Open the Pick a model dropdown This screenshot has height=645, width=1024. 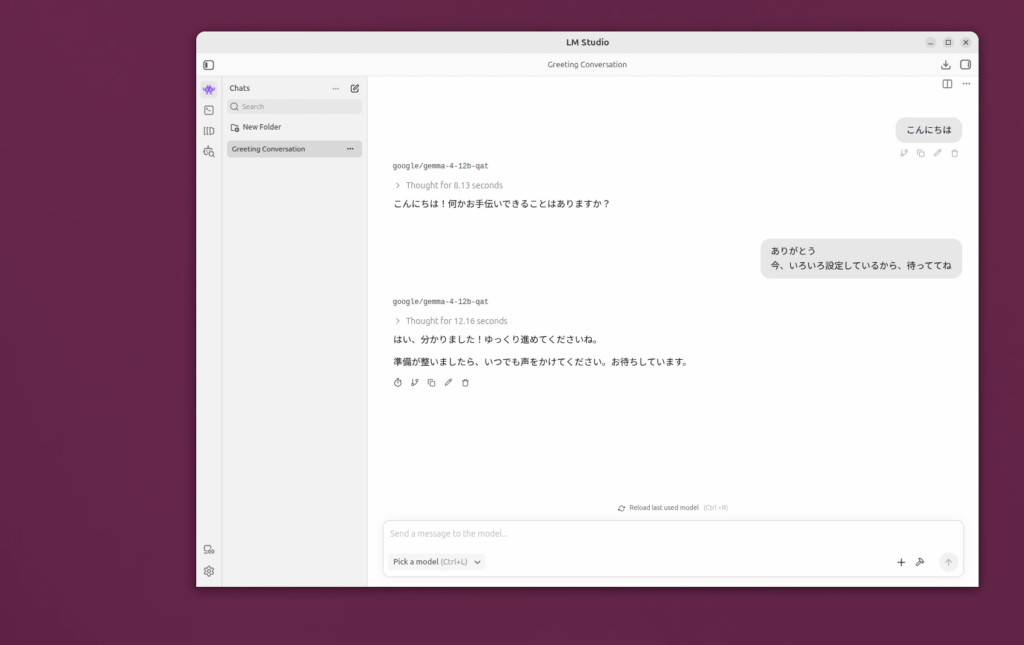click(x=437, y=562)
